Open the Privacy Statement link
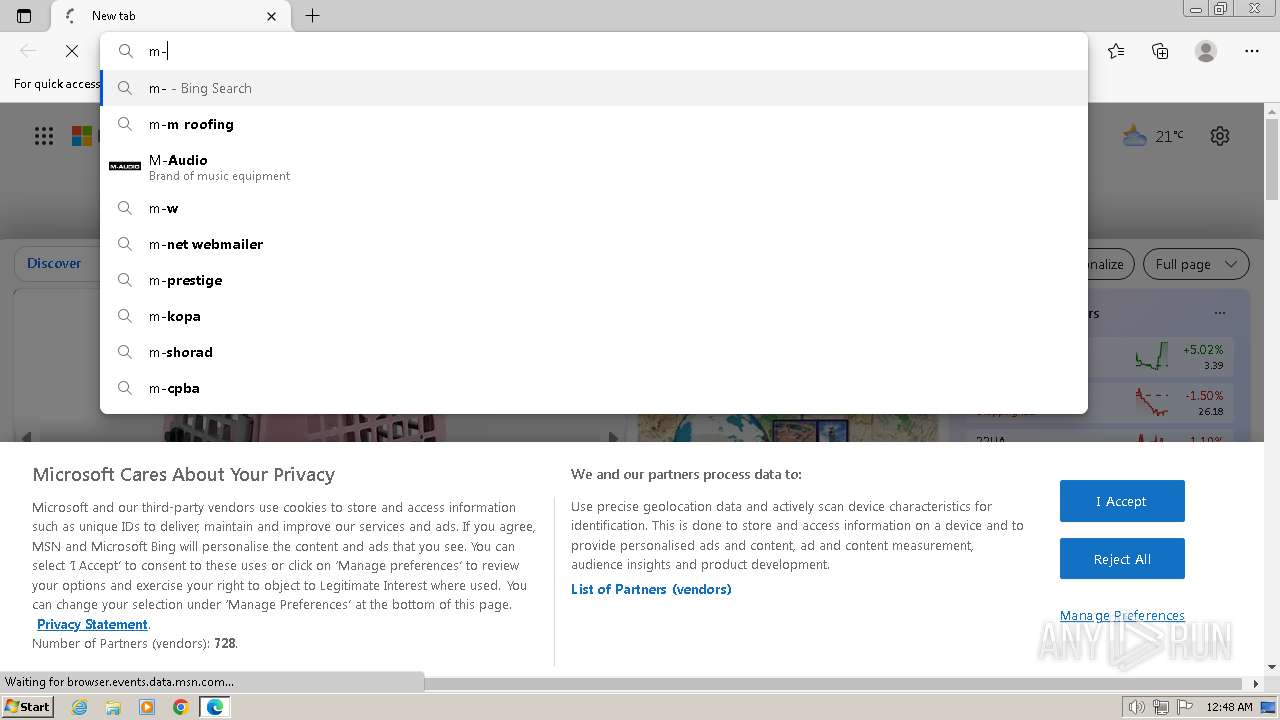Screen dimensions: 1280x720 click(x=92, y=624)
